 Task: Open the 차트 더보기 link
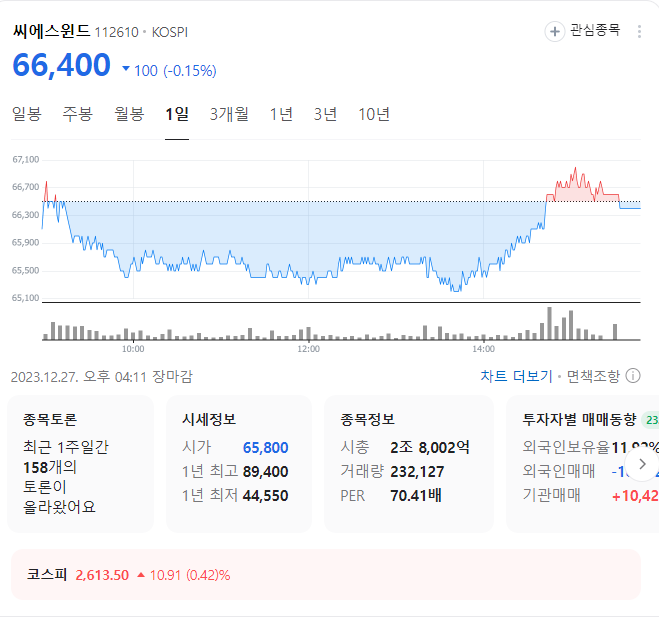pyautogui.click(x=516, y=376)
